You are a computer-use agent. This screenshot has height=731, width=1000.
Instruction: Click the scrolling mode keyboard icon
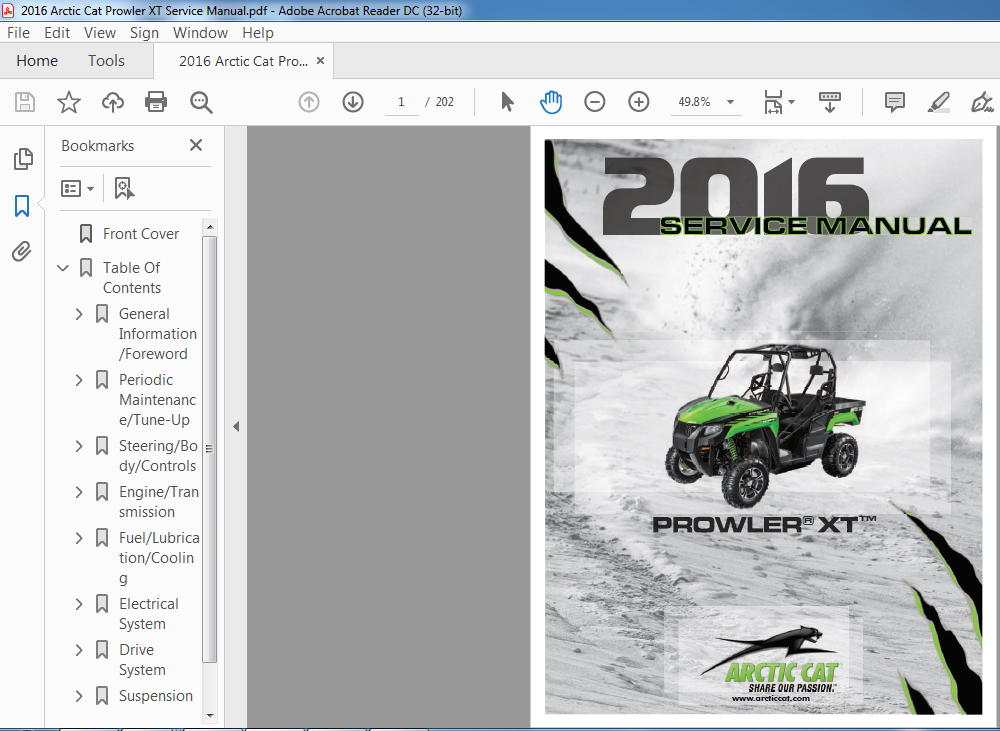coord(830,102)
